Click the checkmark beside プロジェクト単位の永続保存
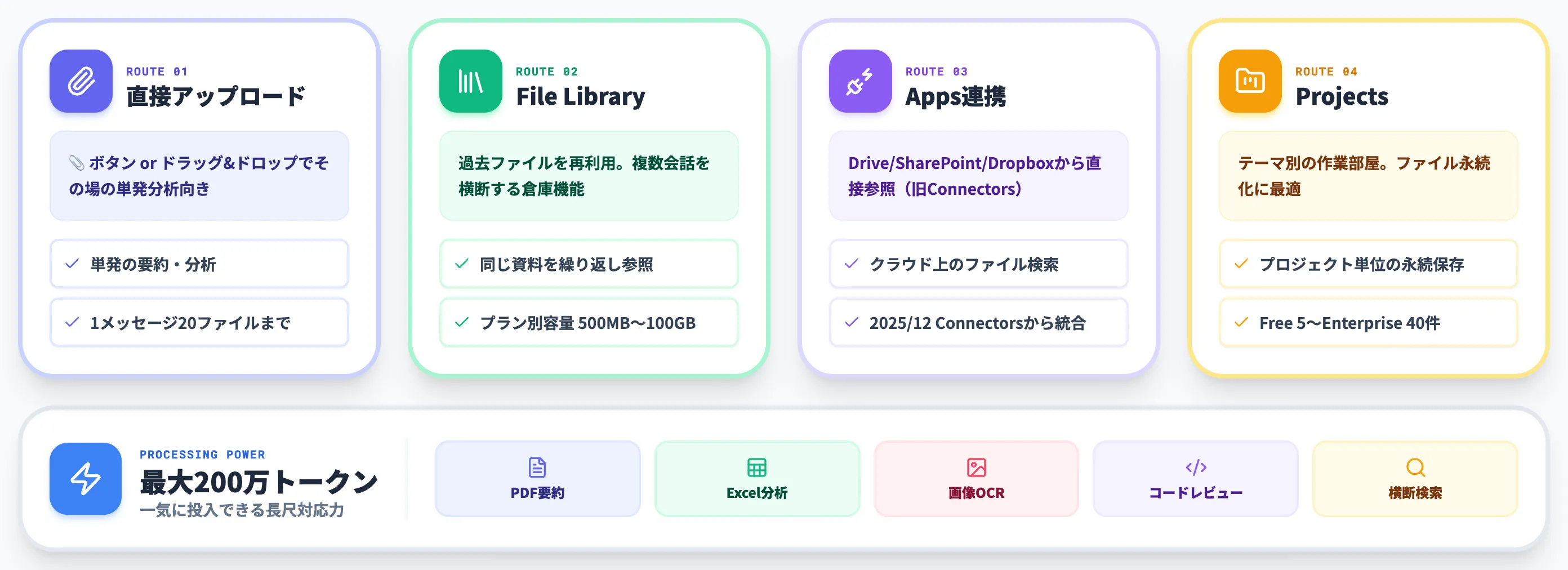The height and width of the screenshot is (570, 1568). tap(1241, 264)
